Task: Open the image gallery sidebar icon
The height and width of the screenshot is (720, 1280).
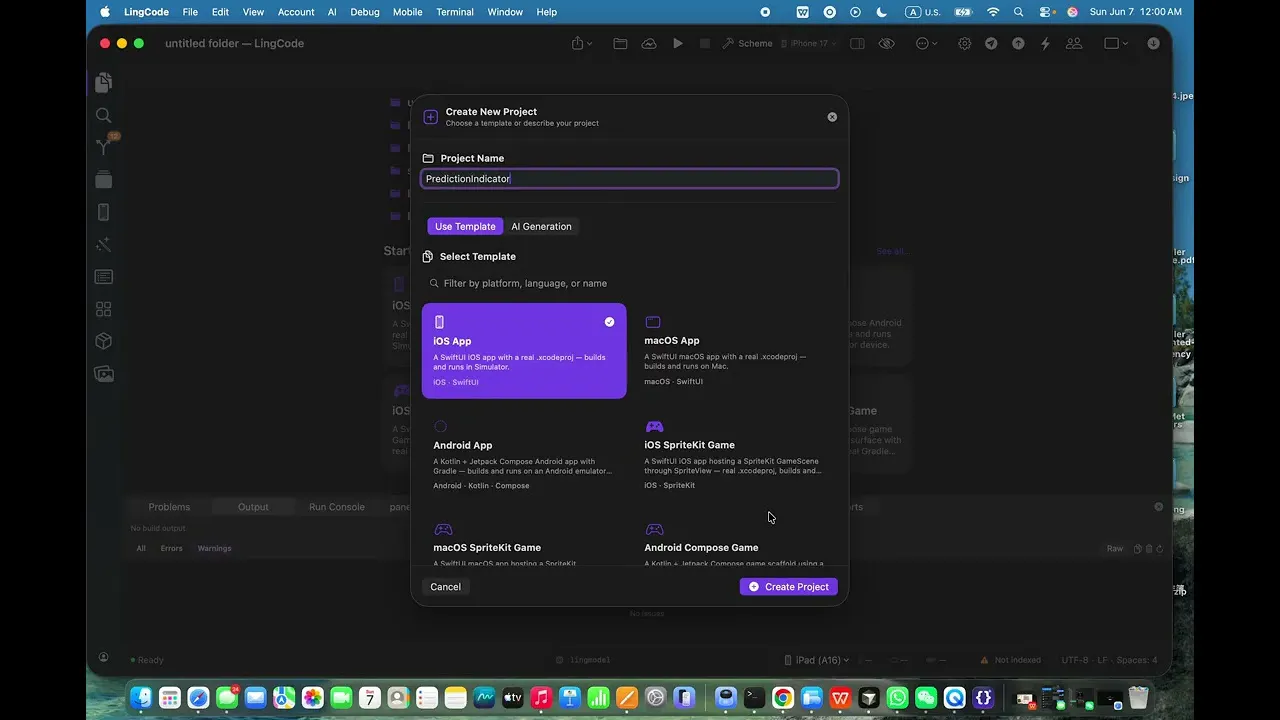Action: pos(103,374)
